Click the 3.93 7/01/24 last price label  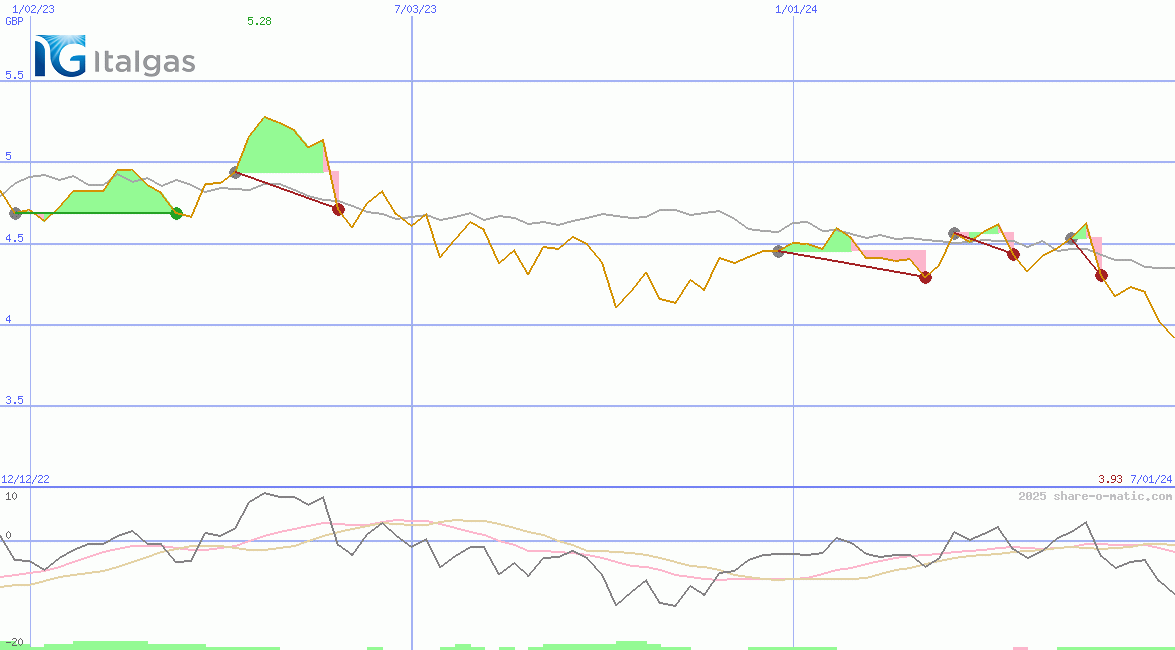pyautogui.click(x=1134, y=480)
